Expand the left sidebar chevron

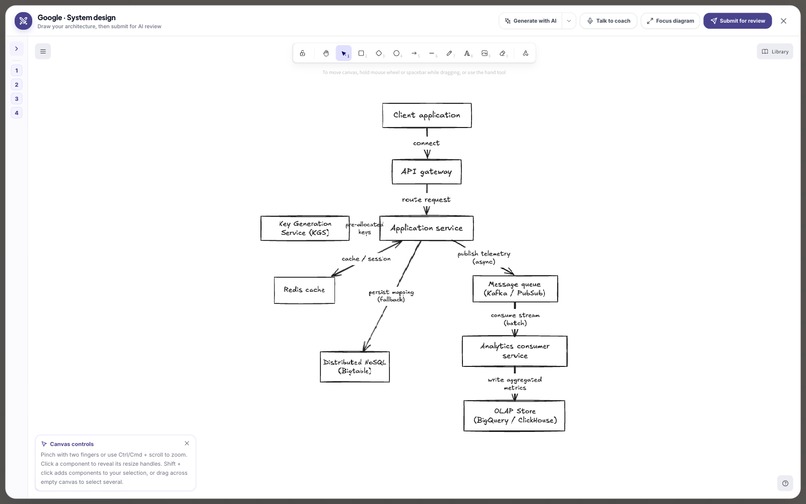click(16, 48)
